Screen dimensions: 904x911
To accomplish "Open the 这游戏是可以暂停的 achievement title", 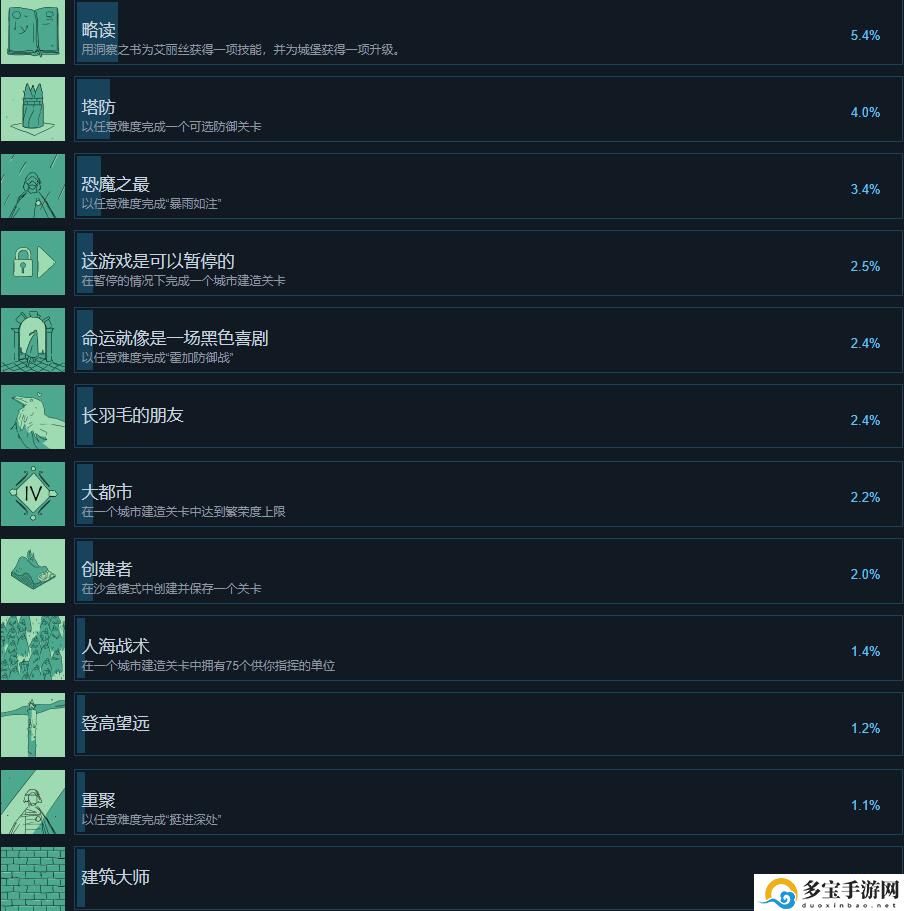I will 157,261.
